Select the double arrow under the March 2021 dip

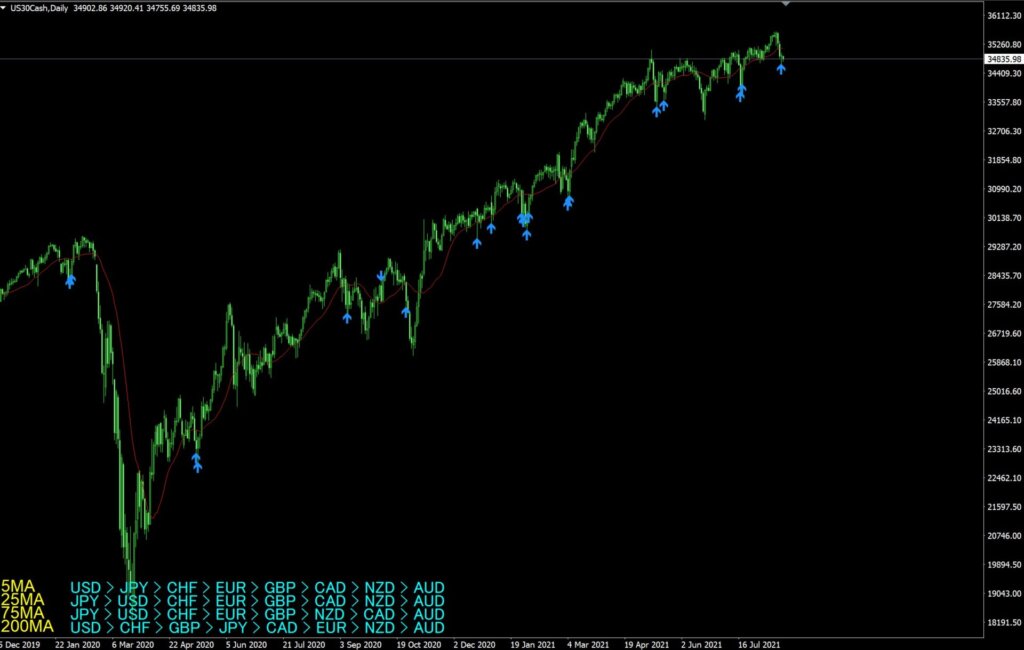(x=568, y=203)
